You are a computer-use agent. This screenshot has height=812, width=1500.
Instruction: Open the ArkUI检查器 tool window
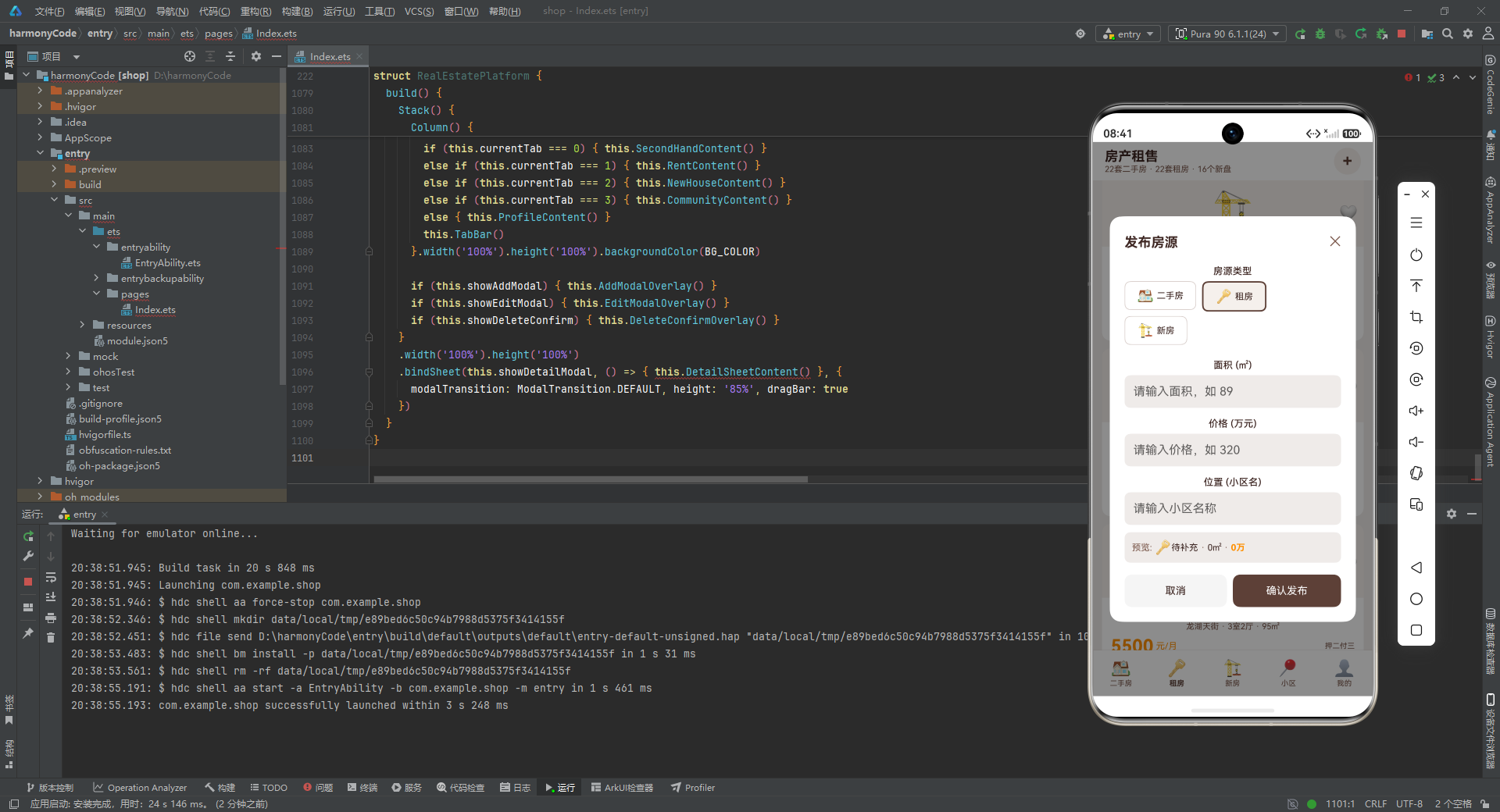click(x=622, y=787)
